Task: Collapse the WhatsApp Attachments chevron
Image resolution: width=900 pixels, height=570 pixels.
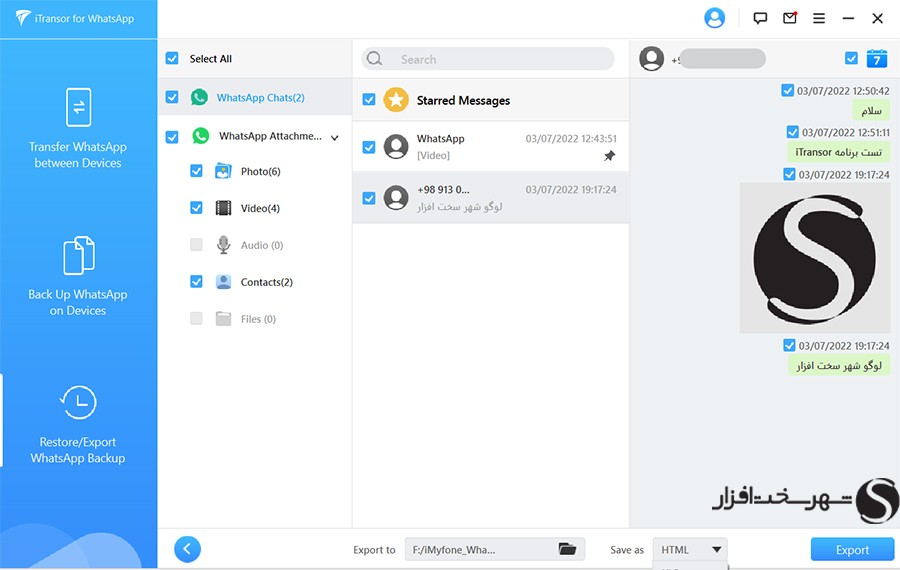Action: (x=335, y=137)
